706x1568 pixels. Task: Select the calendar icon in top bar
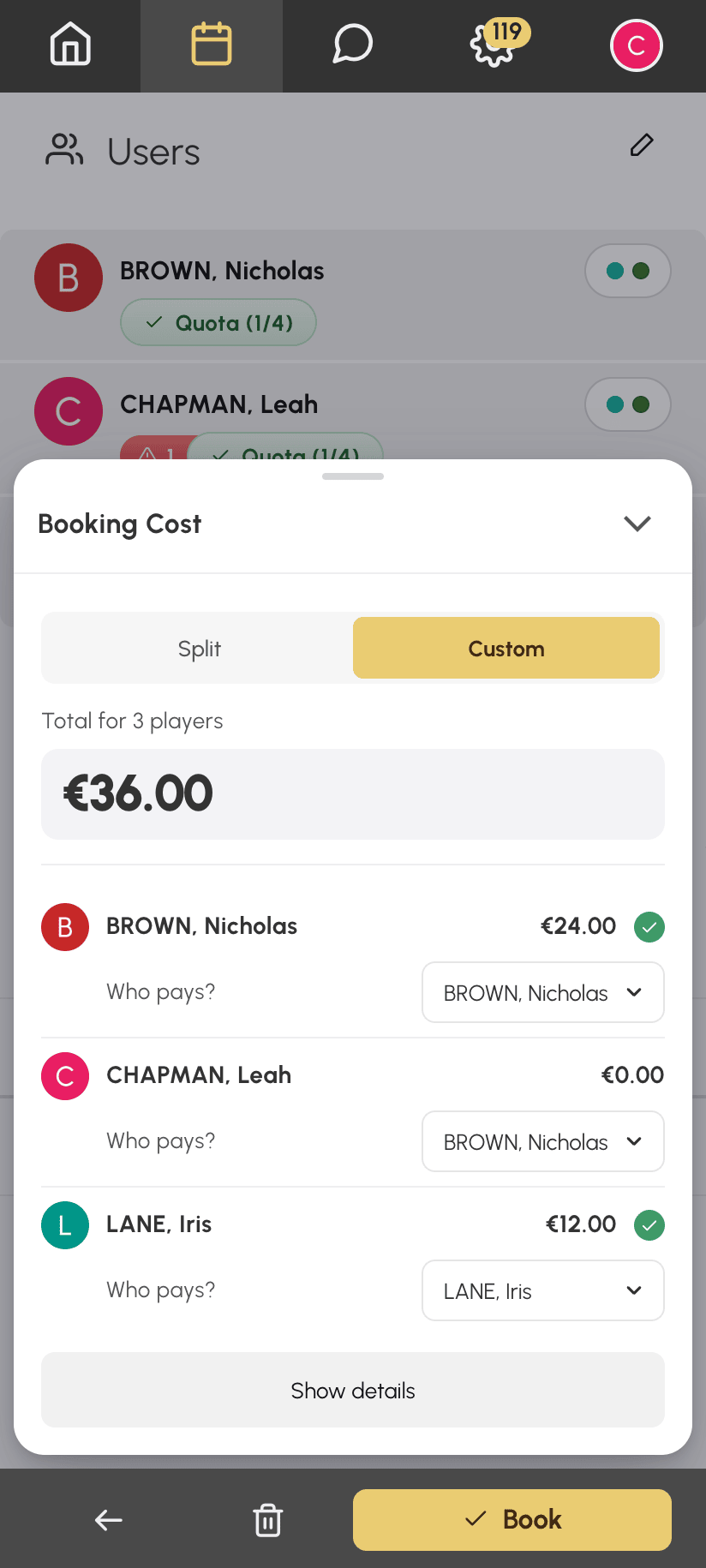point(212,45)
